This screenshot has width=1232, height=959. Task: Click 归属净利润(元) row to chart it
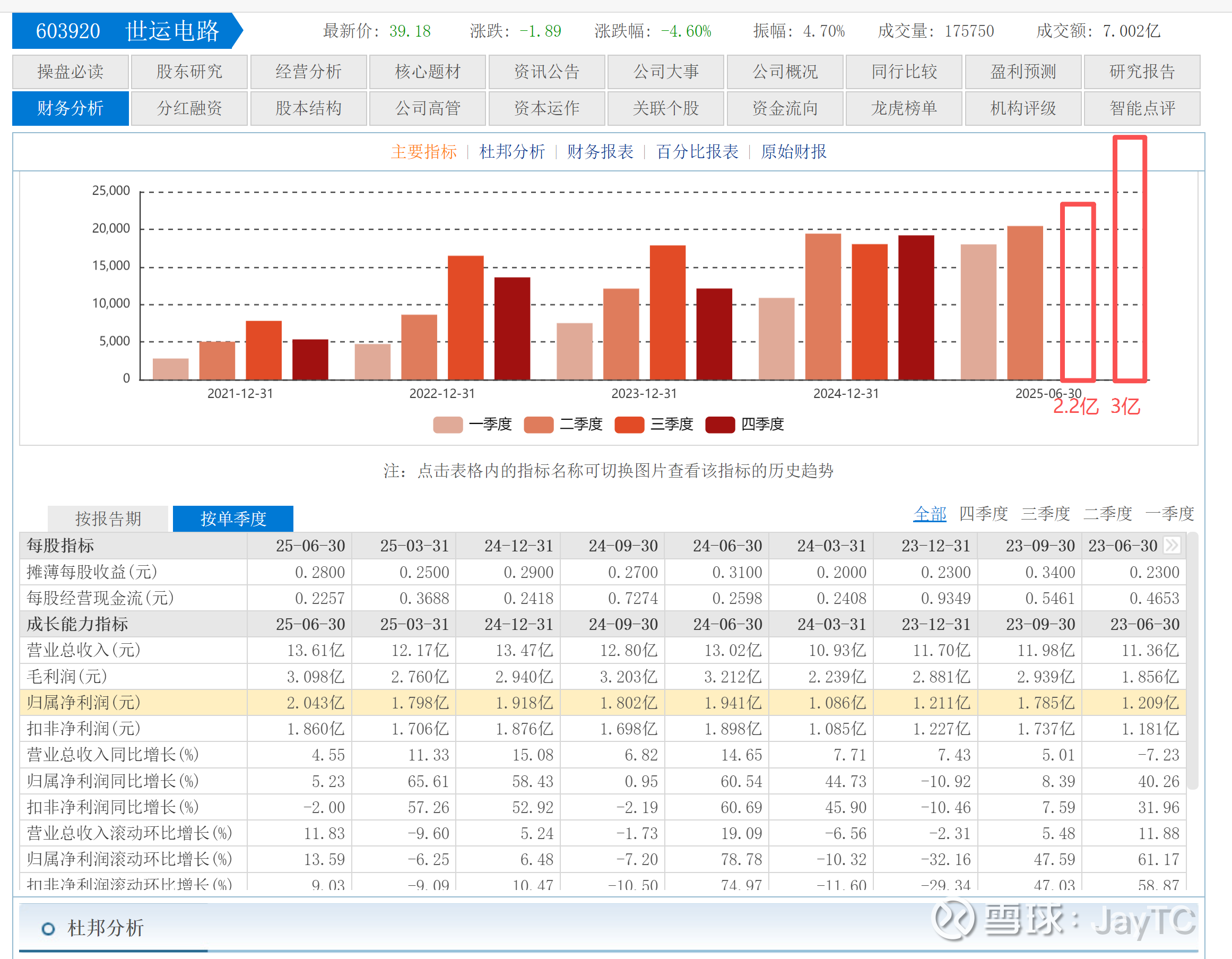coord(83,702)
